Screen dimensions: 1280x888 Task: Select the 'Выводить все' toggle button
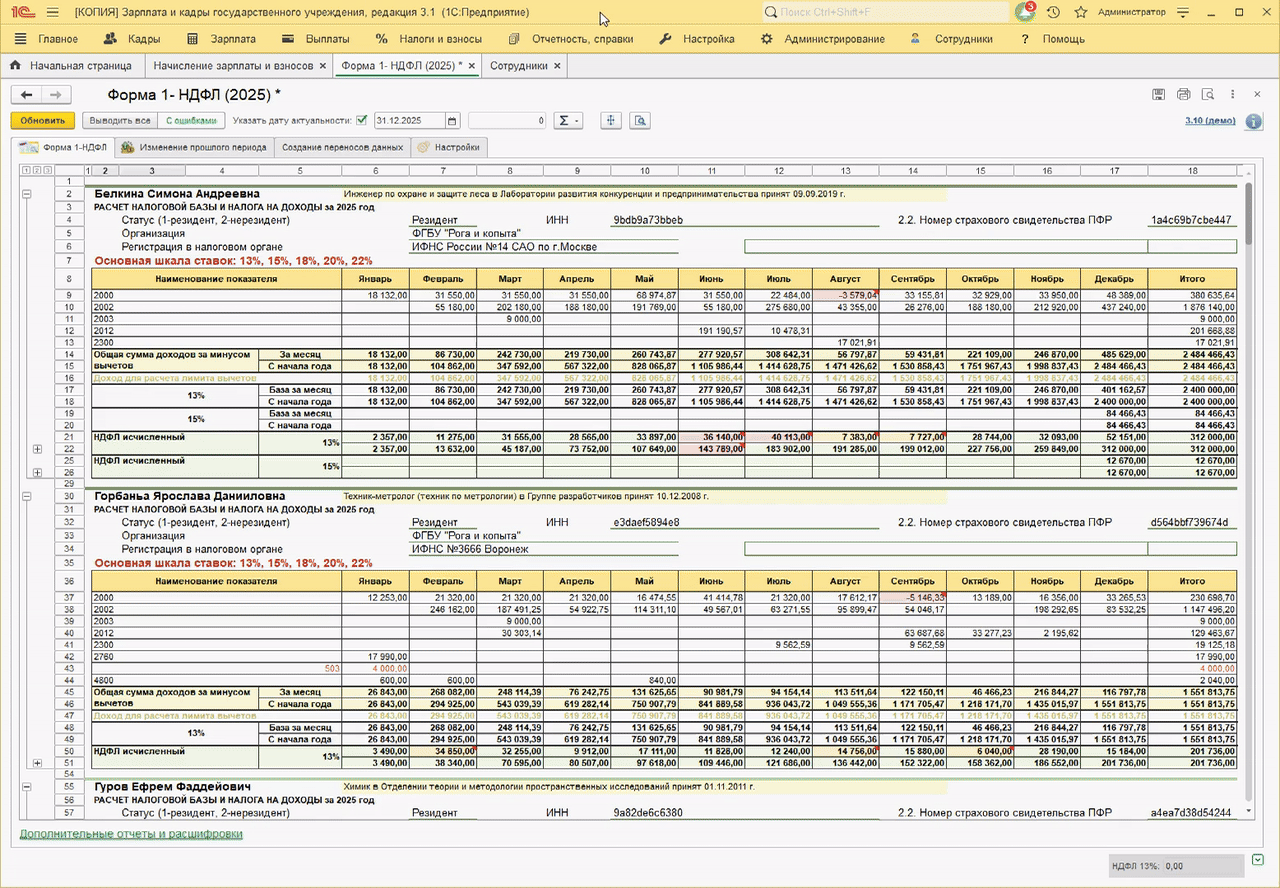(120, 121)
